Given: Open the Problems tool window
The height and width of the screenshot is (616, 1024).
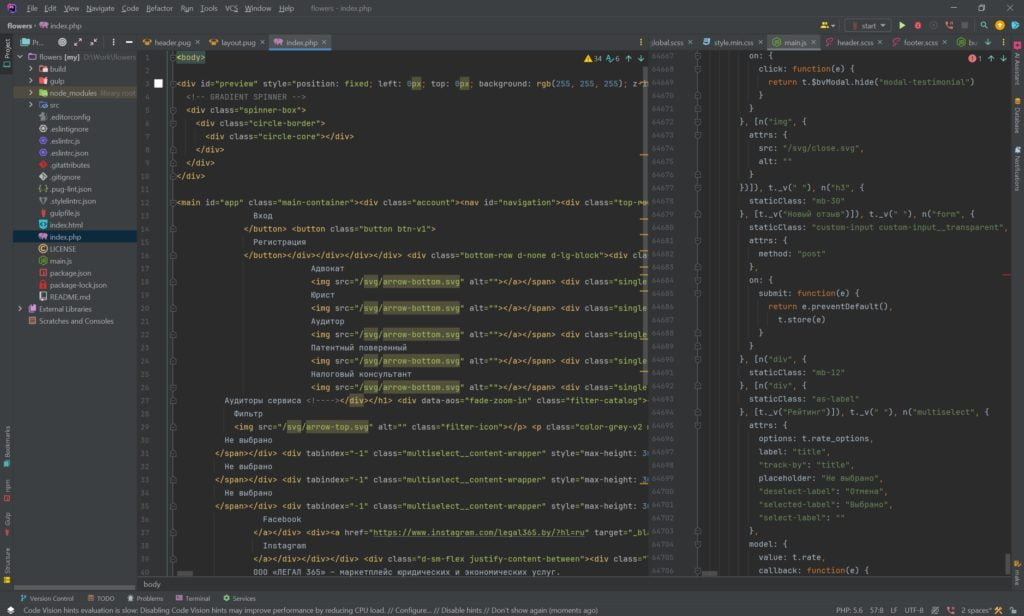Looking at the screenshot, I should click(149, 598).
